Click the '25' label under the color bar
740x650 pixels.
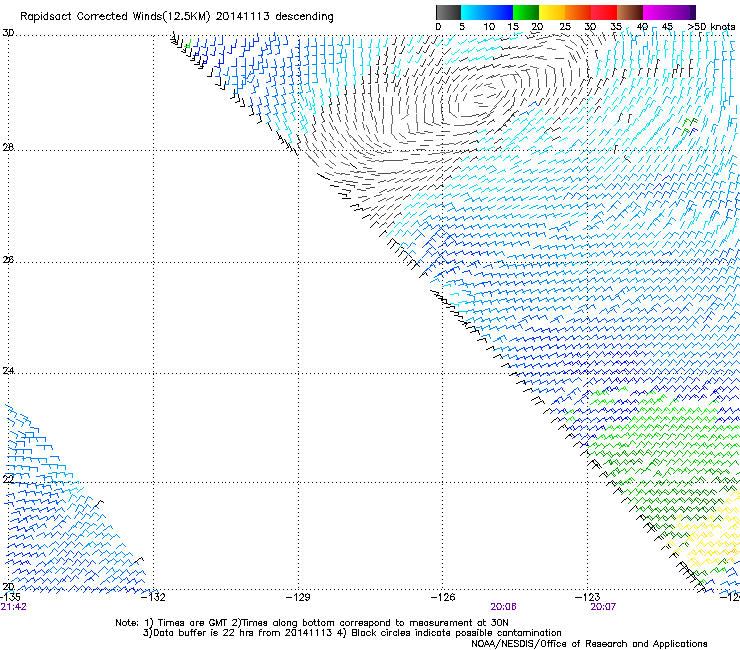[565, 27]
